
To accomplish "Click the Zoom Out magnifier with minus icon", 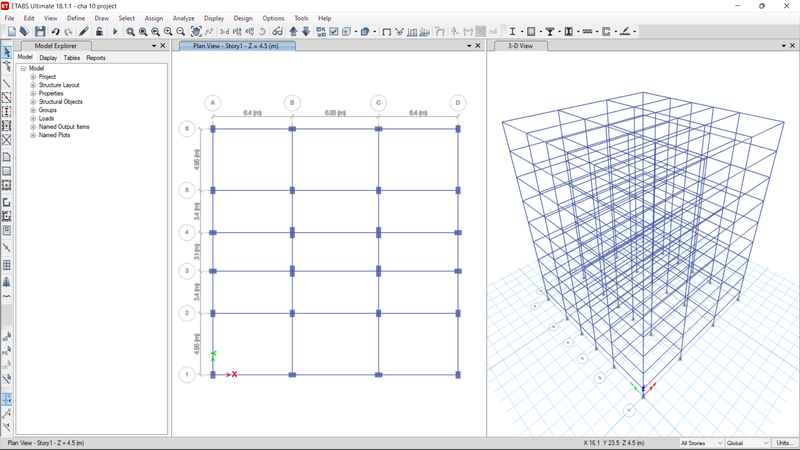I will pyautogui.click(x=181, y=32).
